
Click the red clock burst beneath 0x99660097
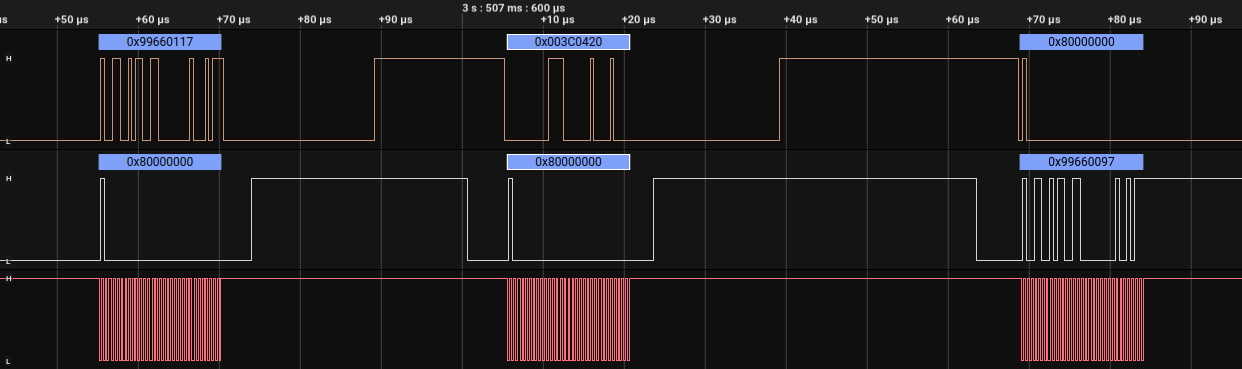pos(1082,319)
